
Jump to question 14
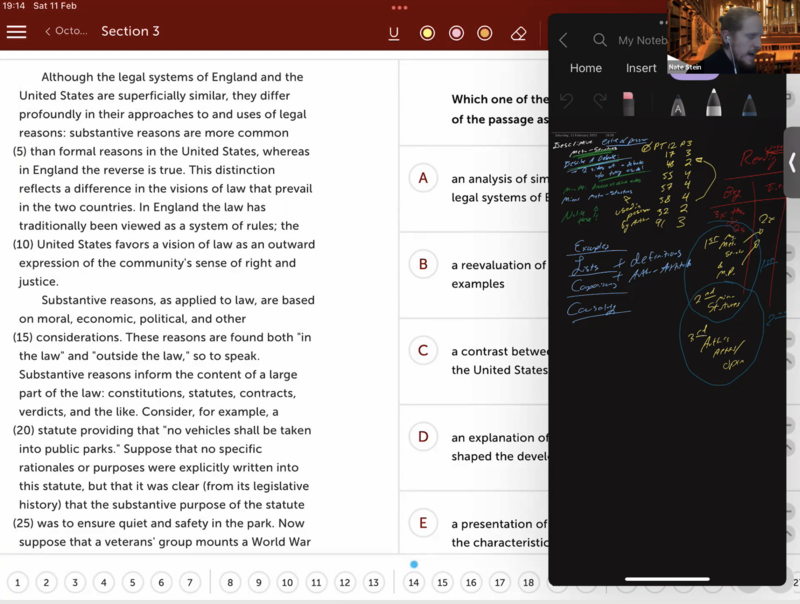point(414,582)
